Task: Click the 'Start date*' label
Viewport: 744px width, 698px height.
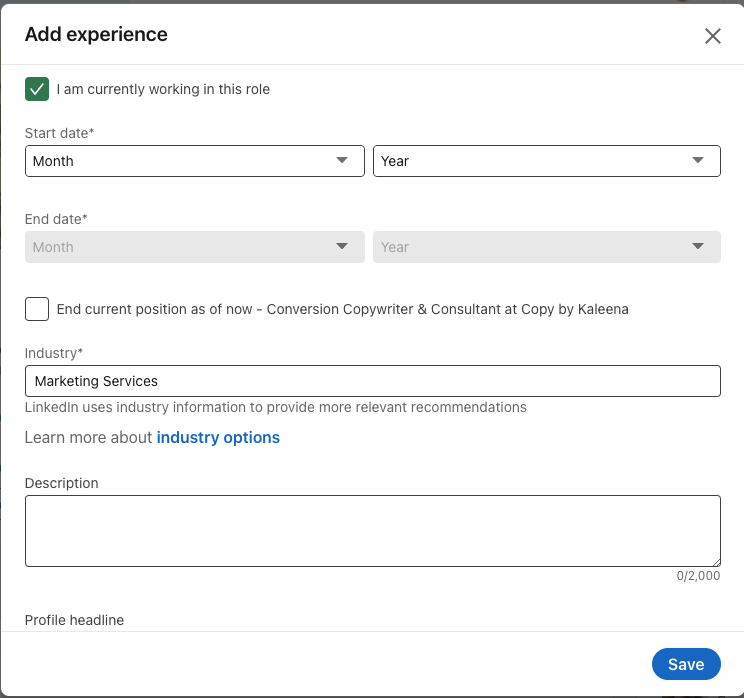Action: (59, 133)
